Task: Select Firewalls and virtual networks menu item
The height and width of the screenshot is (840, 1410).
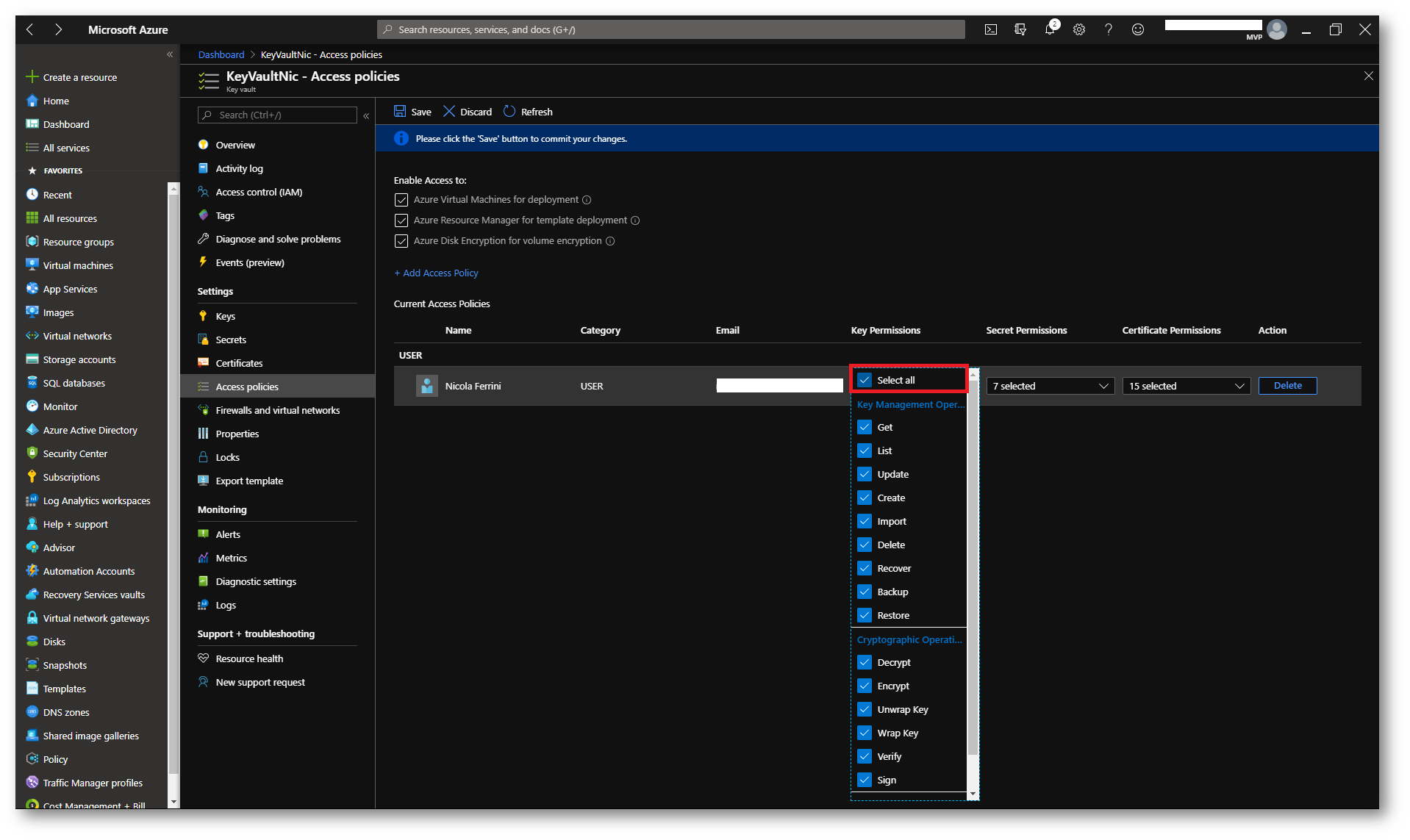Action: (277, 410)
